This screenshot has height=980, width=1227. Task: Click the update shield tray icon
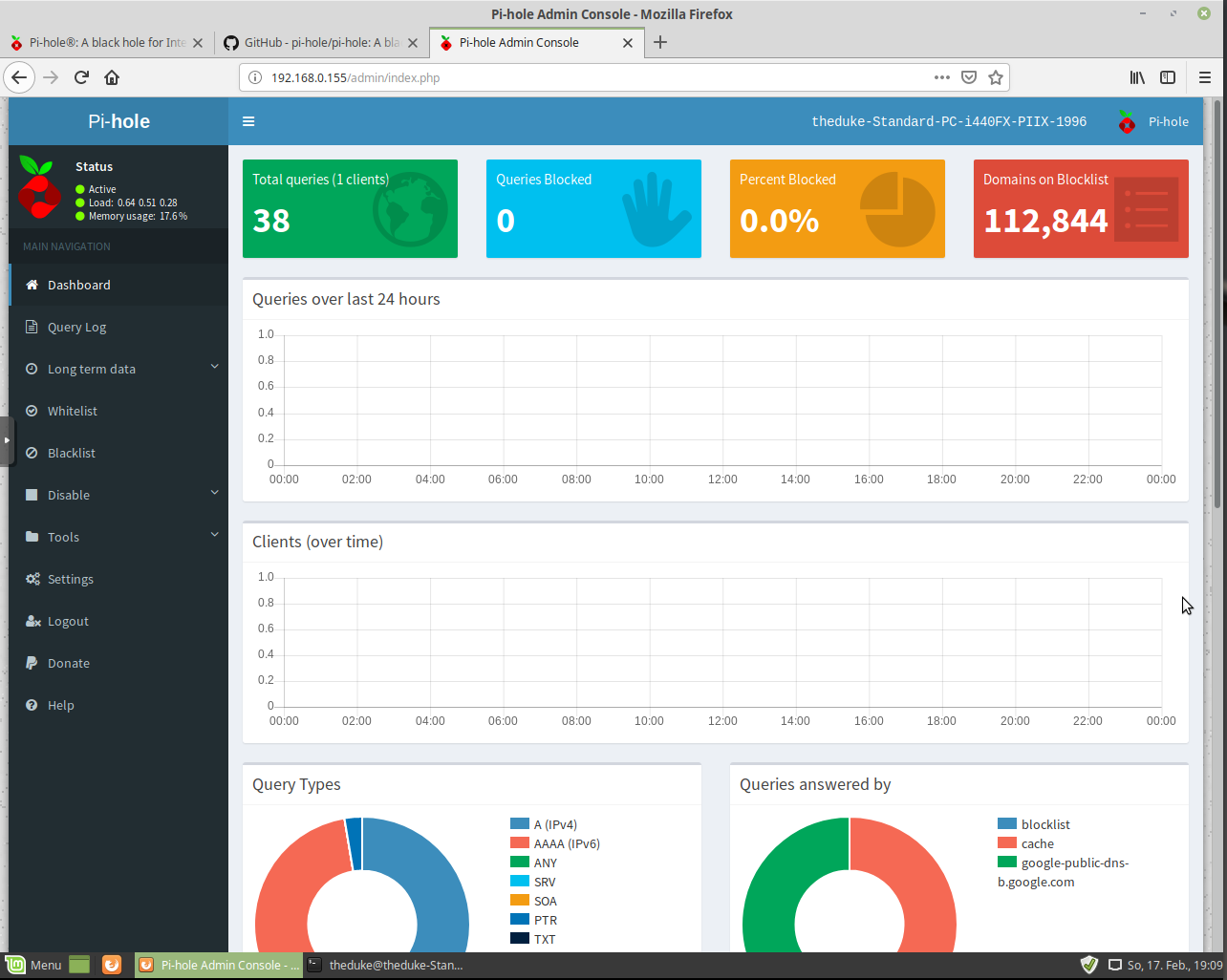pyautogui.click(x=1089, y=965)
